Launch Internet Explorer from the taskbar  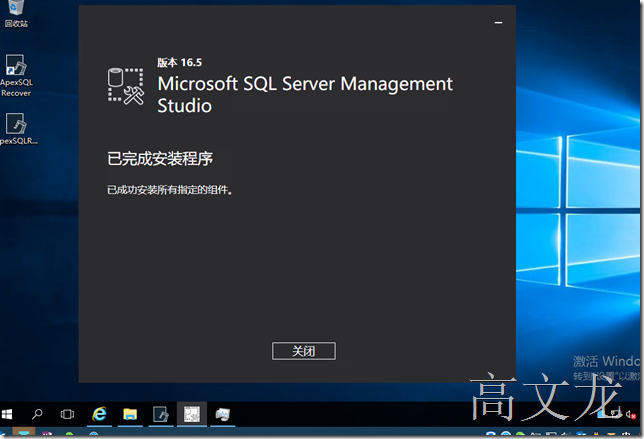(x=99, y=414)
